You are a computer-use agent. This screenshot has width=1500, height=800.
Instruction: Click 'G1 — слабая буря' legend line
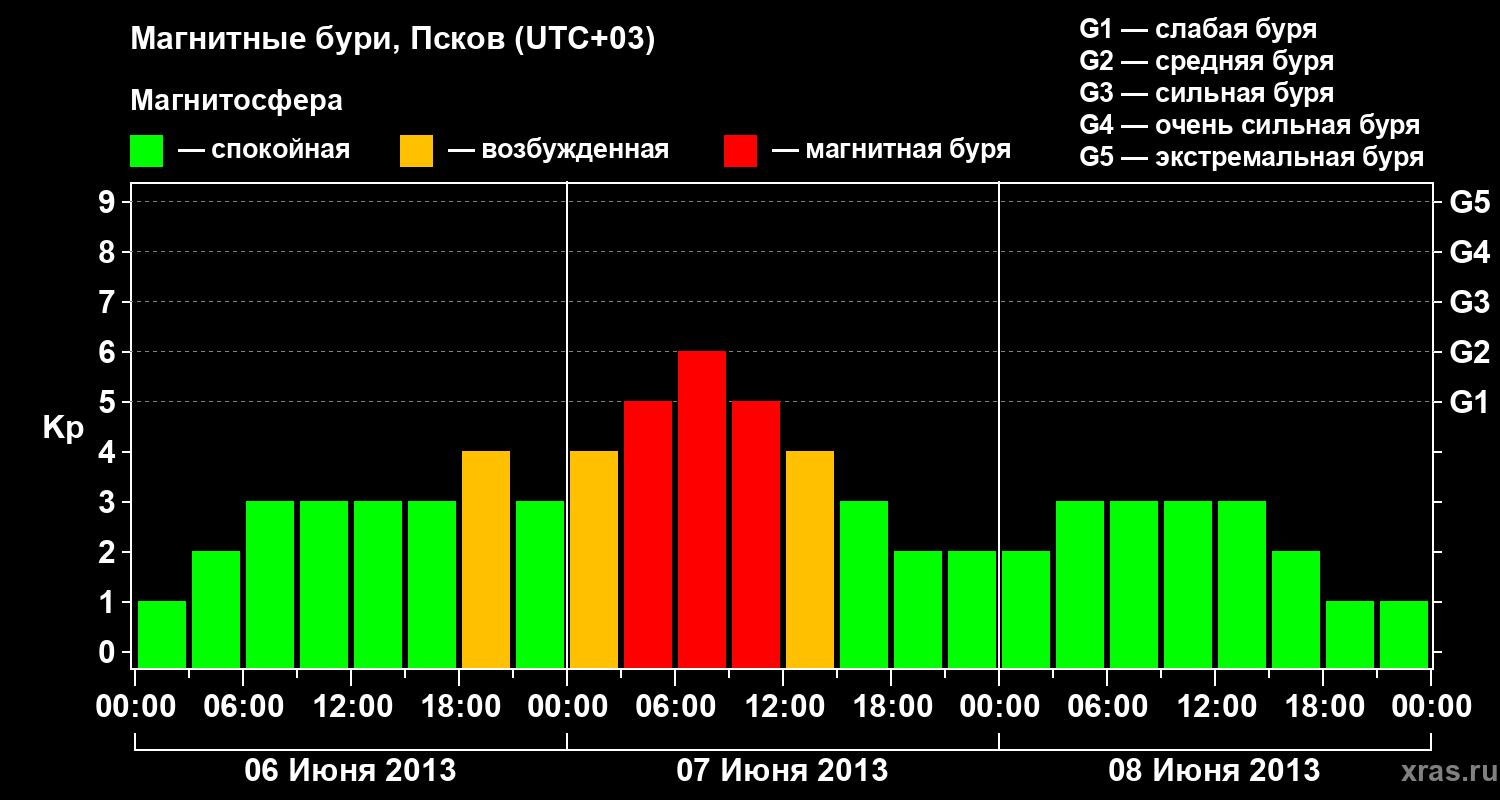pos(1198,28)
